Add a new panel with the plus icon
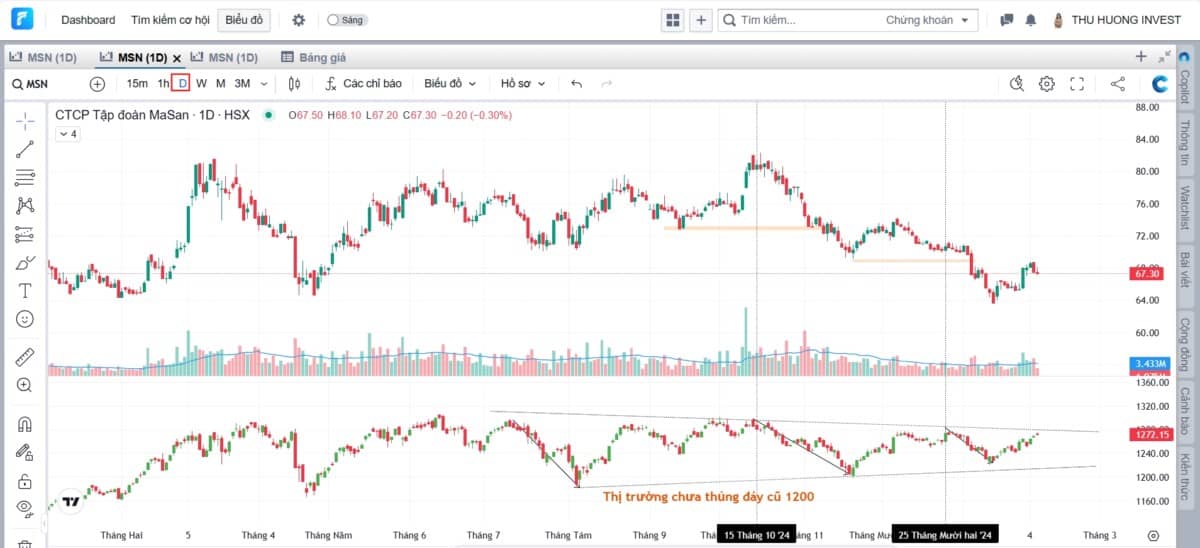This screenshot has height=548, width=1200. pyautogui.click(x=1142, y=57)
